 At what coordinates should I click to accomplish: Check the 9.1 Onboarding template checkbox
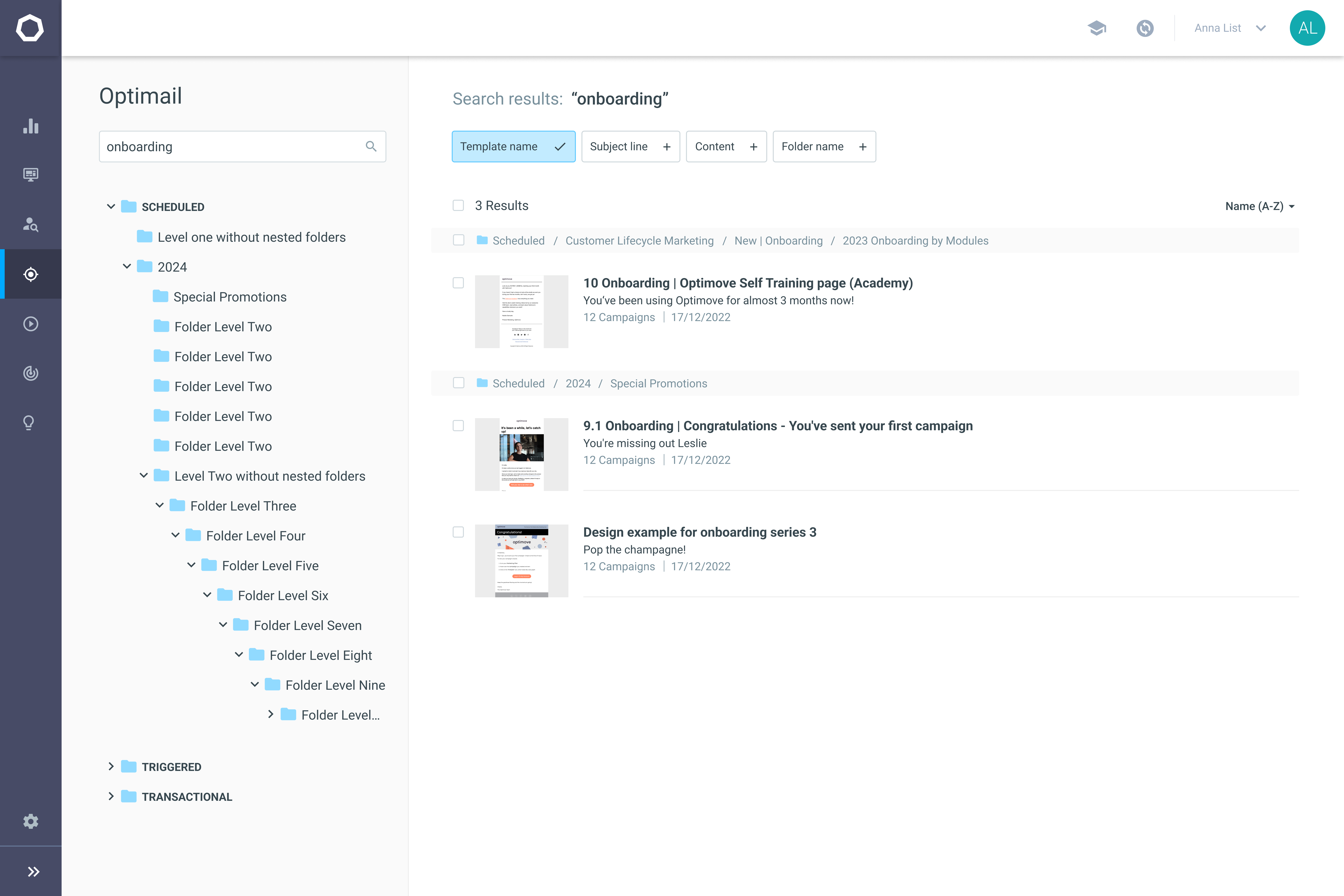click(458, 426)
